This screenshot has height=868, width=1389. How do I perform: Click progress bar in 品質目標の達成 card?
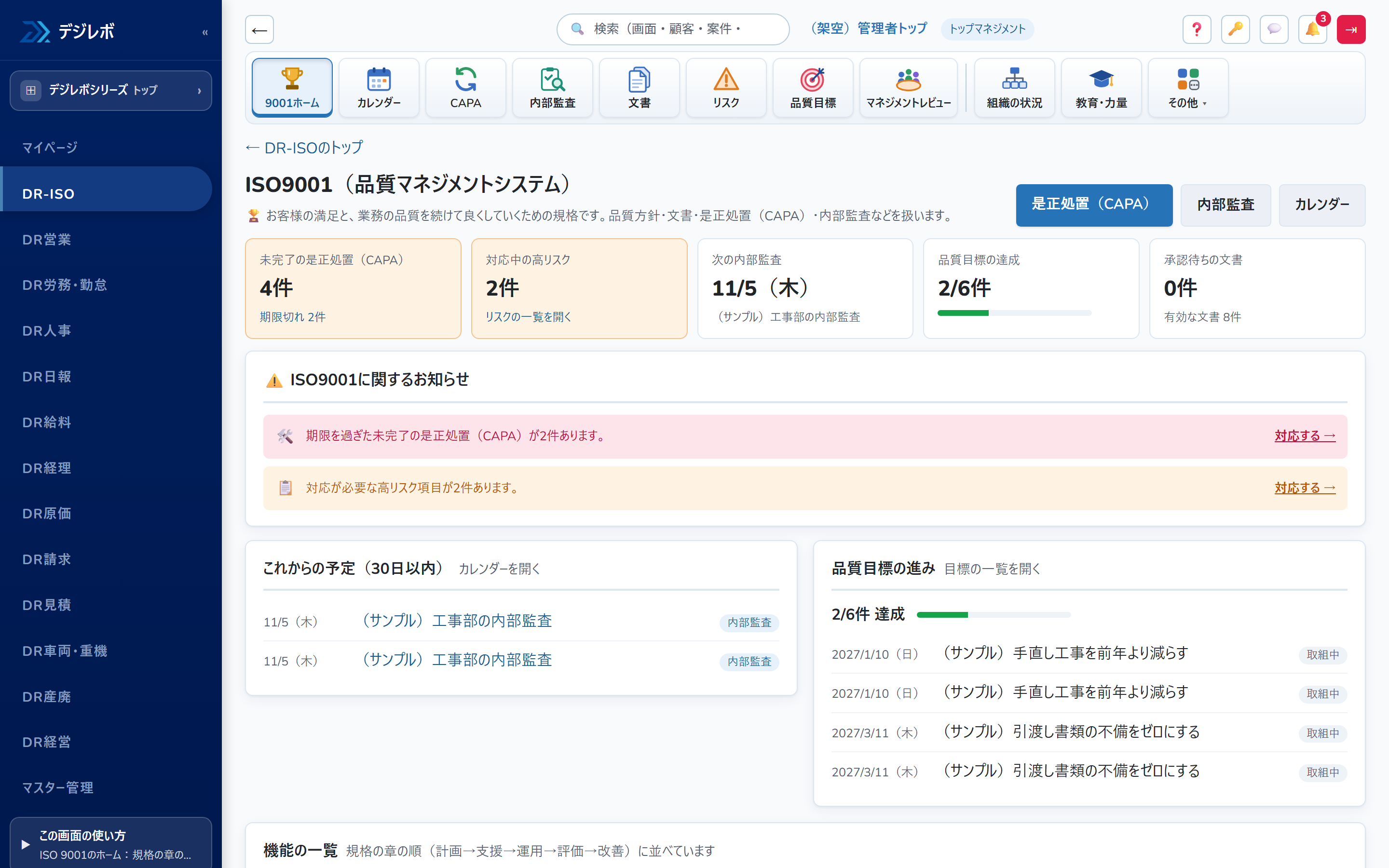click(1014, 313)
